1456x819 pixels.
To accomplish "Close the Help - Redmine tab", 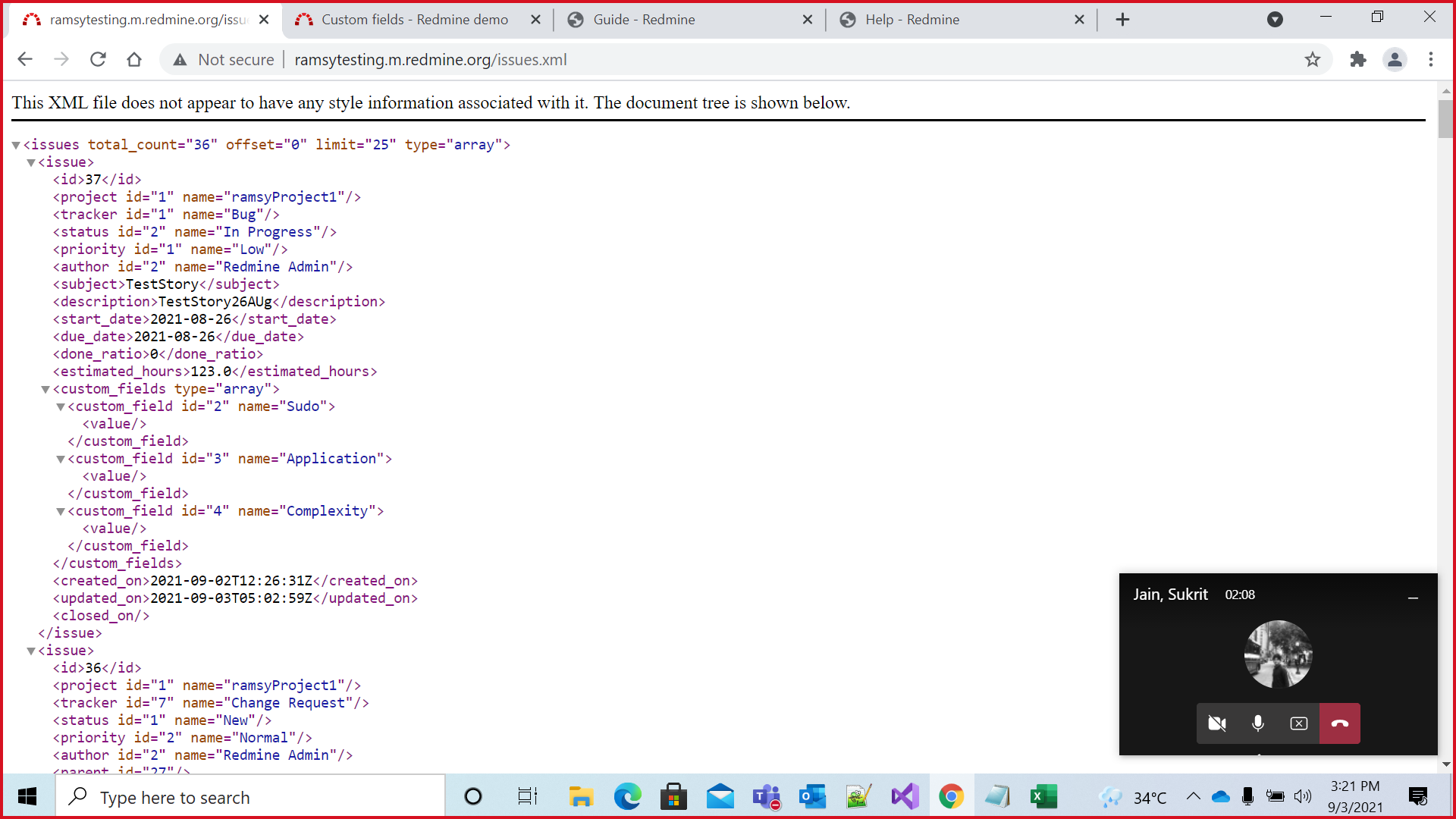I will pos(1080,20).
